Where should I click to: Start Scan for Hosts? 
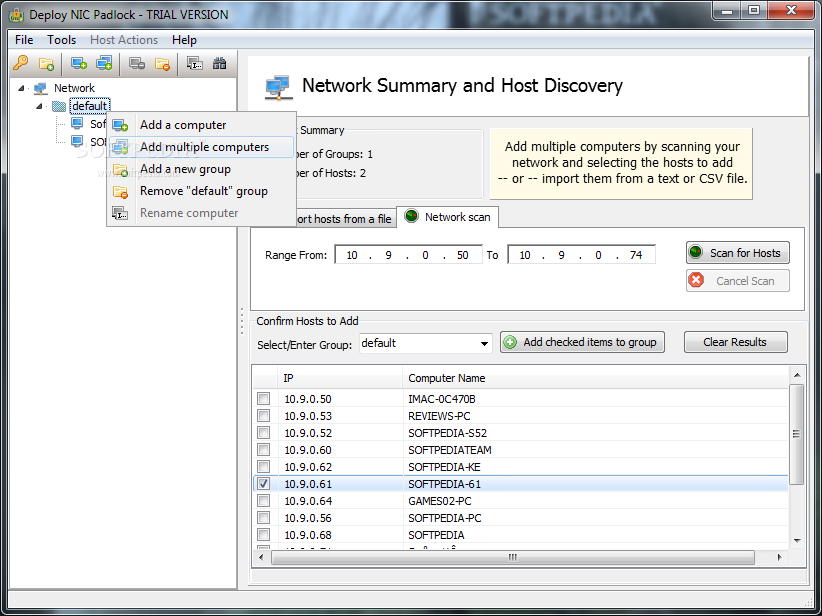(738, 253)
